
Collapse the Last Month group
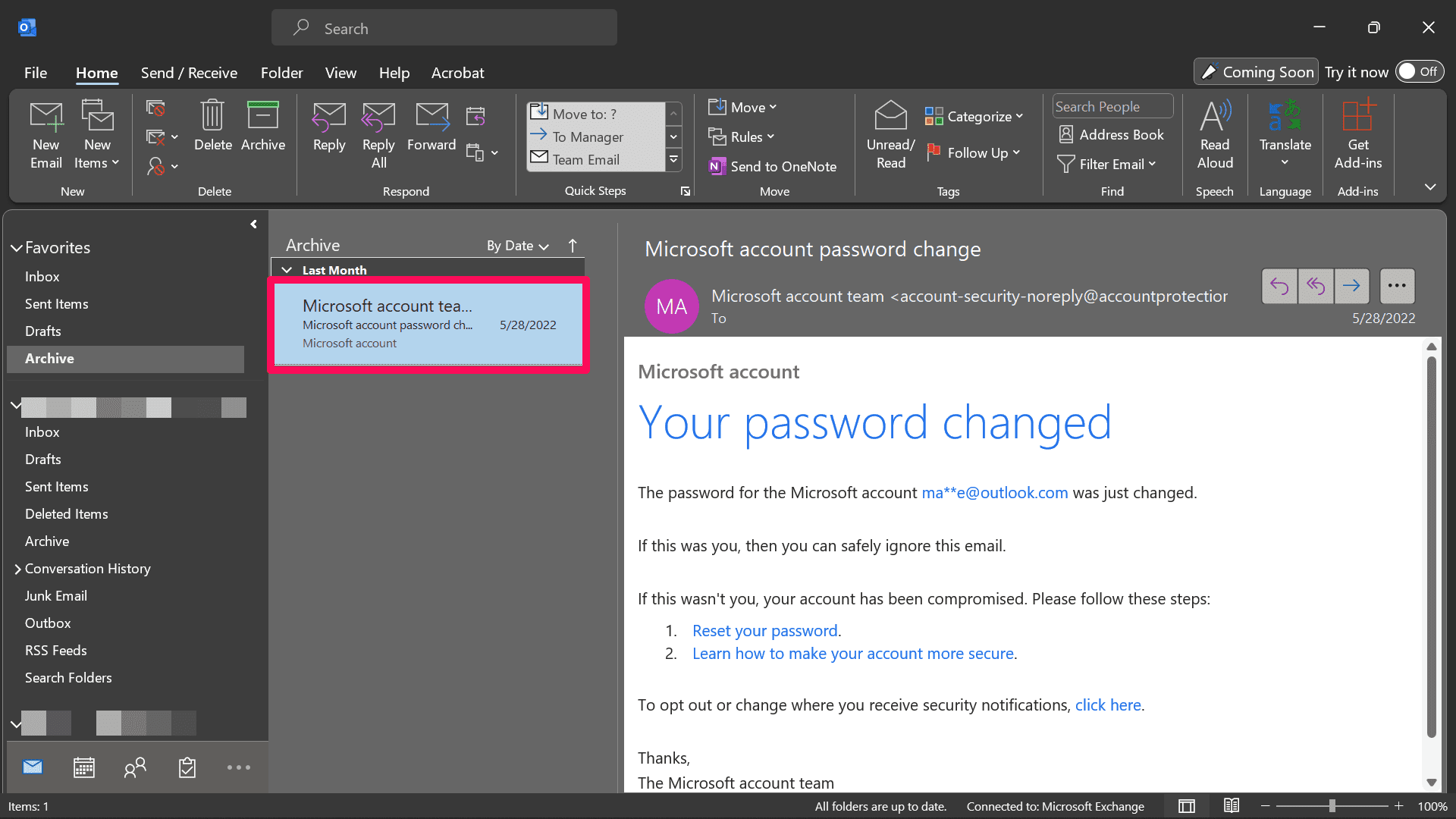(287, 270)
